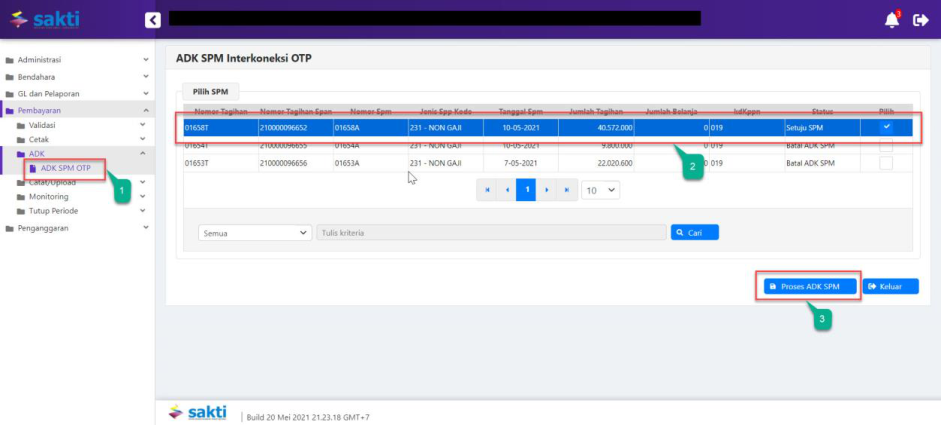Click the Keluar button
The height and width of the screenshot is (425, 941).
(889, 286)
